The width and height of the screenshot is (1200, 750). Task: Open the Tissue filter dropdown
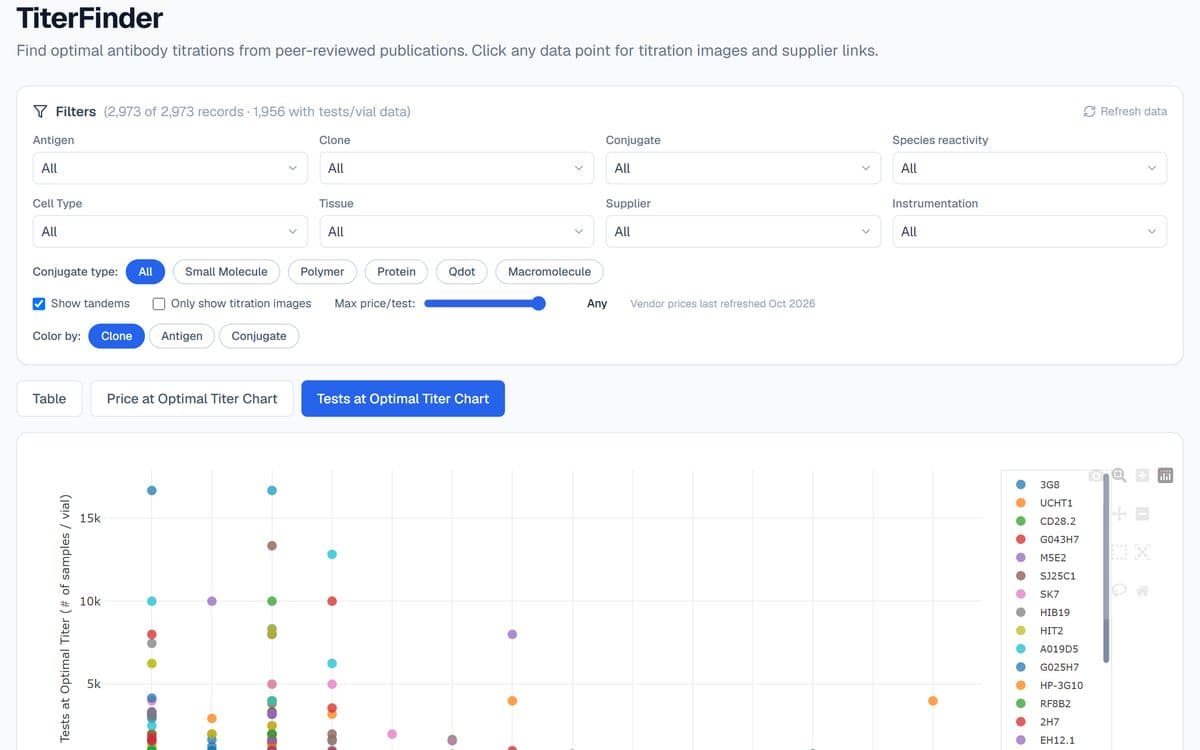[x=456, y=231]
